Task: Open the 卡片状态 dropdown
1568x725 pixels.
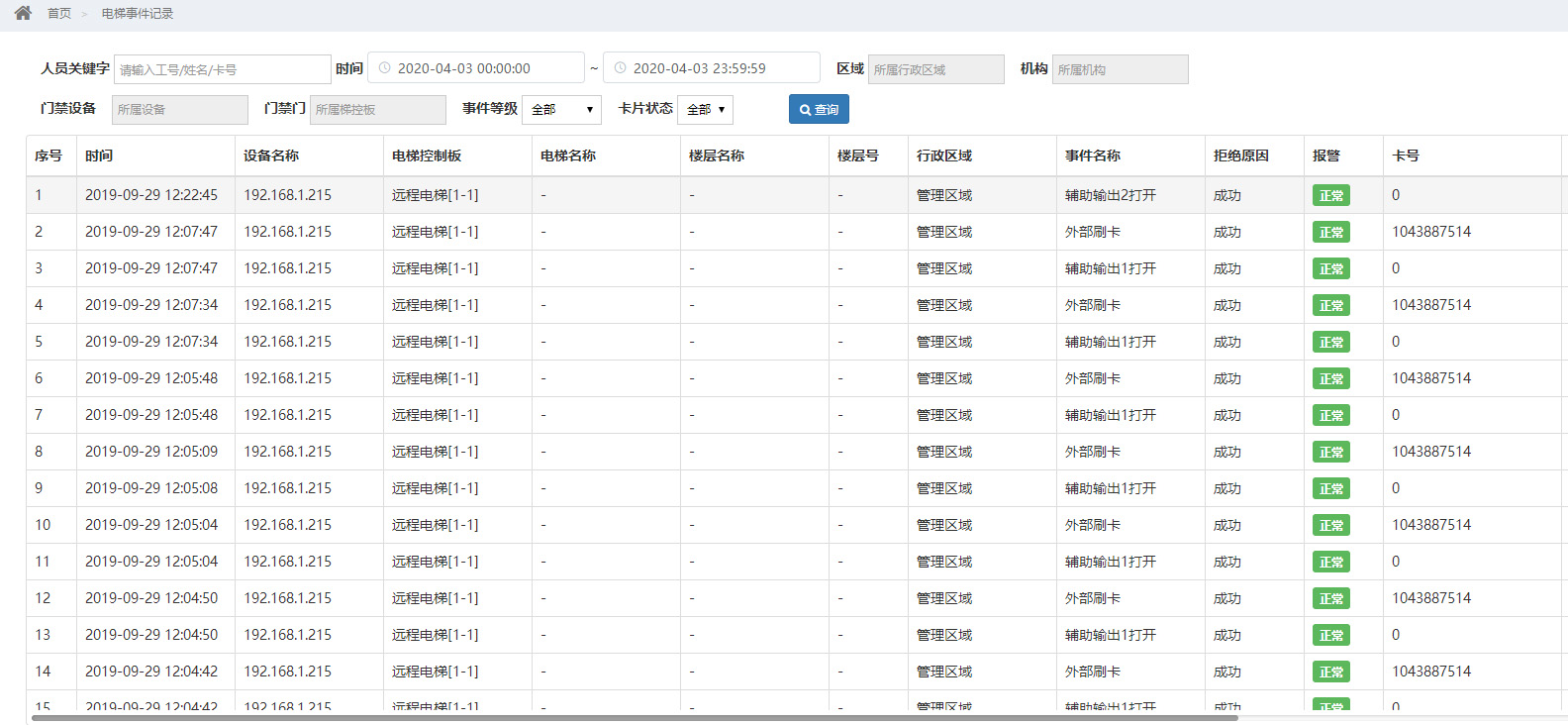Action: pos(705,109)
